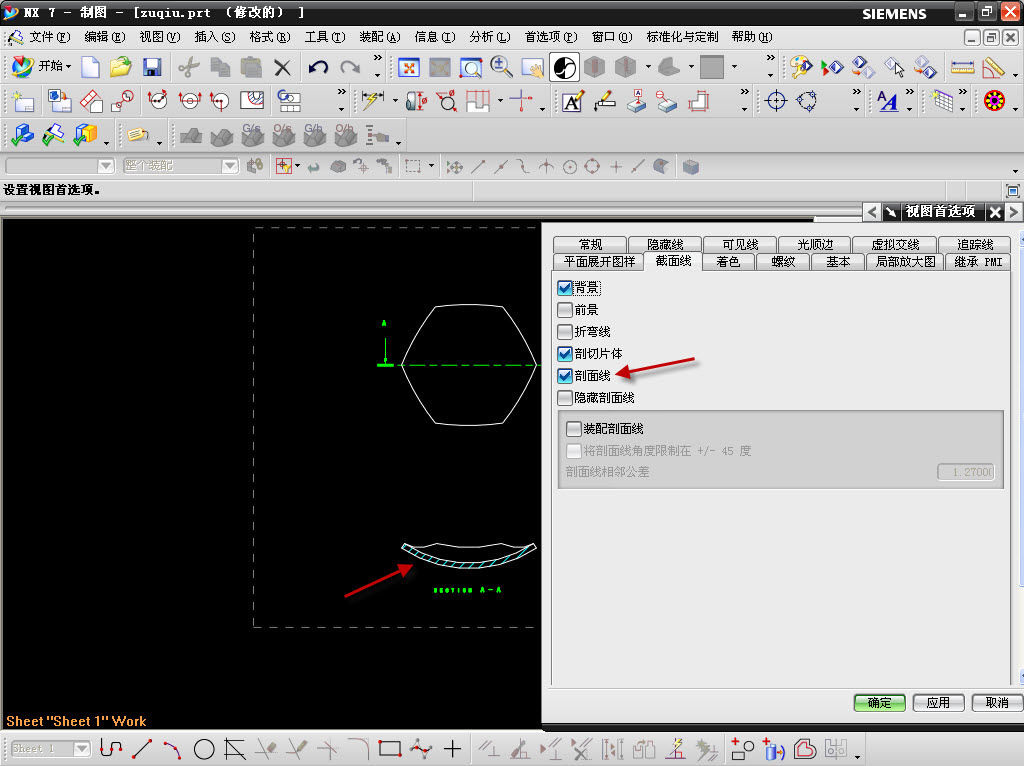The width and height of the screenshot is (1024, 766).
Task: Select the rectangle sketch tool
Action: 390,749
